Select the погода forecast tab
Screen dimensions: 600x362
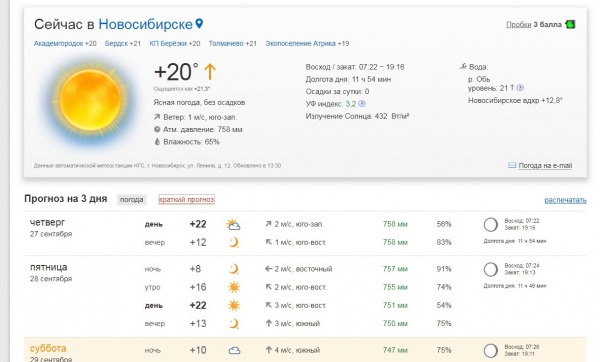pyautogui.click(x=132, y=199)
